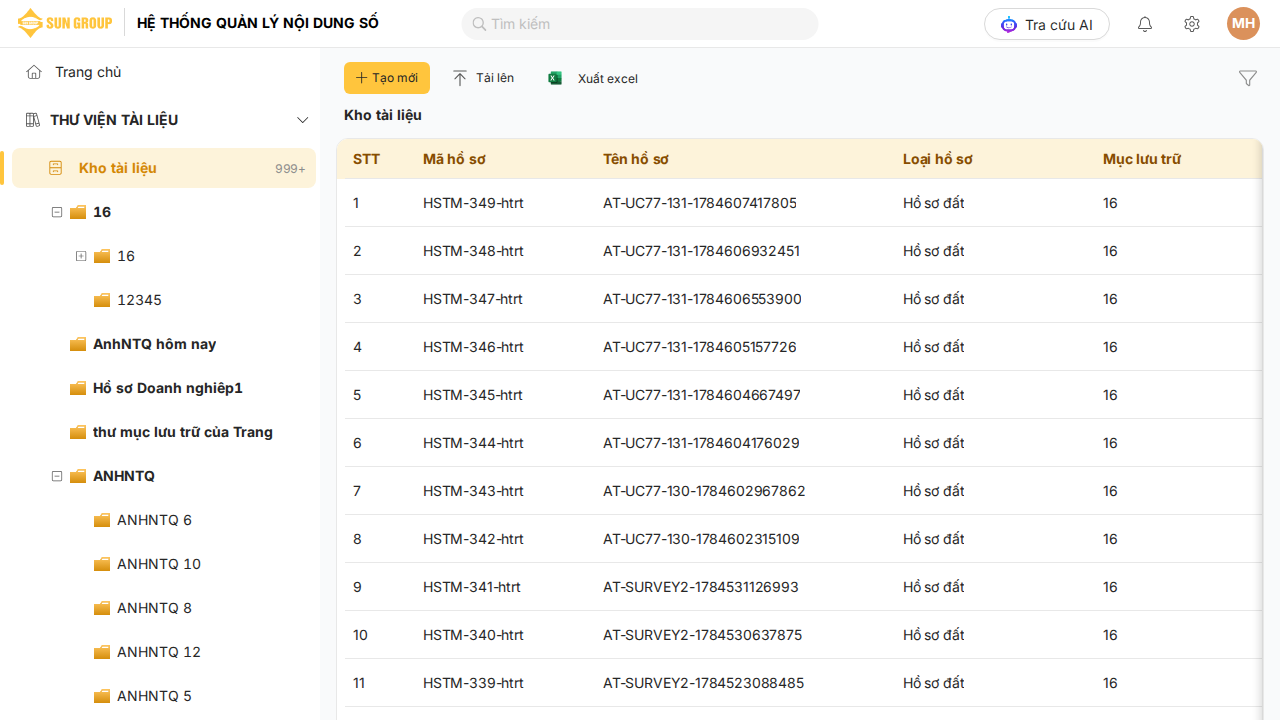Select folder Hồ sơ Doanh nghiệp1
Screen dimensions: 1280x720
[168, 388]
